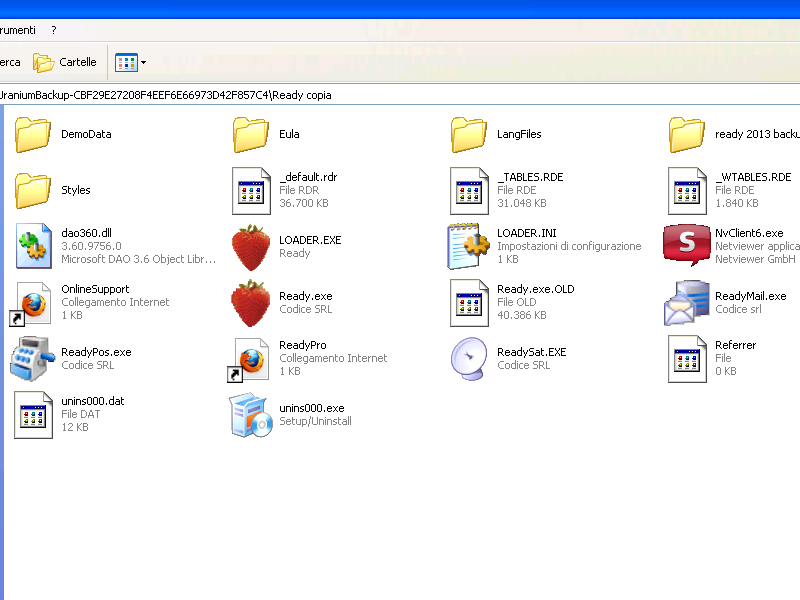Select the OnlineSupport Firefox shortcut icon

click(31, 304)
